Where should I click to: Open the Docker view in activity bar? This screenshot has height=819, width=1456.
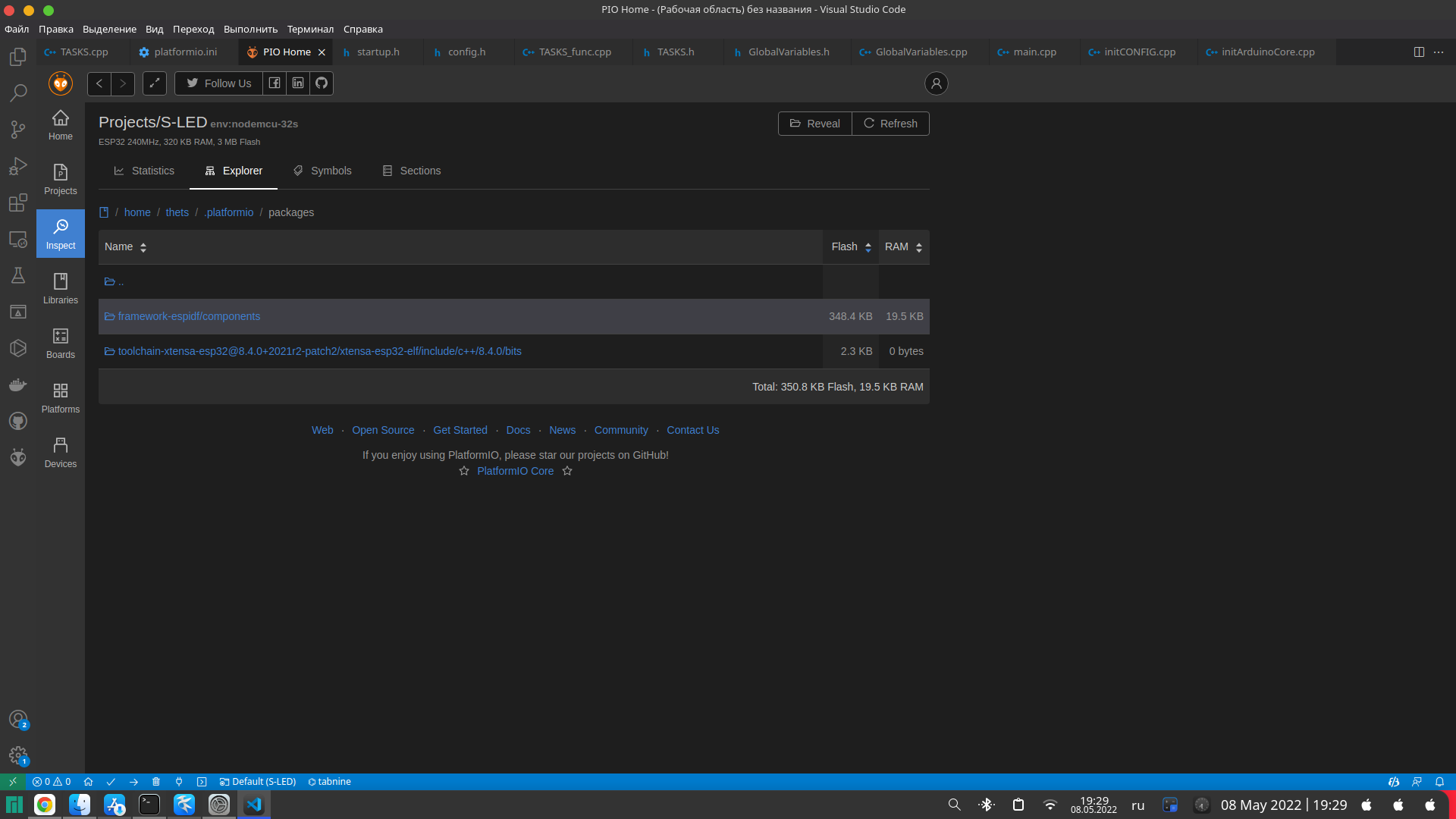(x=18, y=384)
